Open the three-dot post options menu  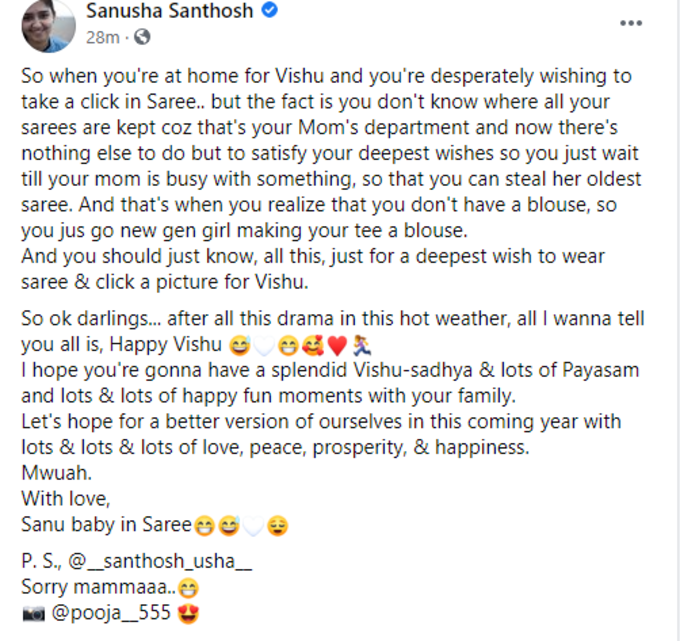[631, 23]
